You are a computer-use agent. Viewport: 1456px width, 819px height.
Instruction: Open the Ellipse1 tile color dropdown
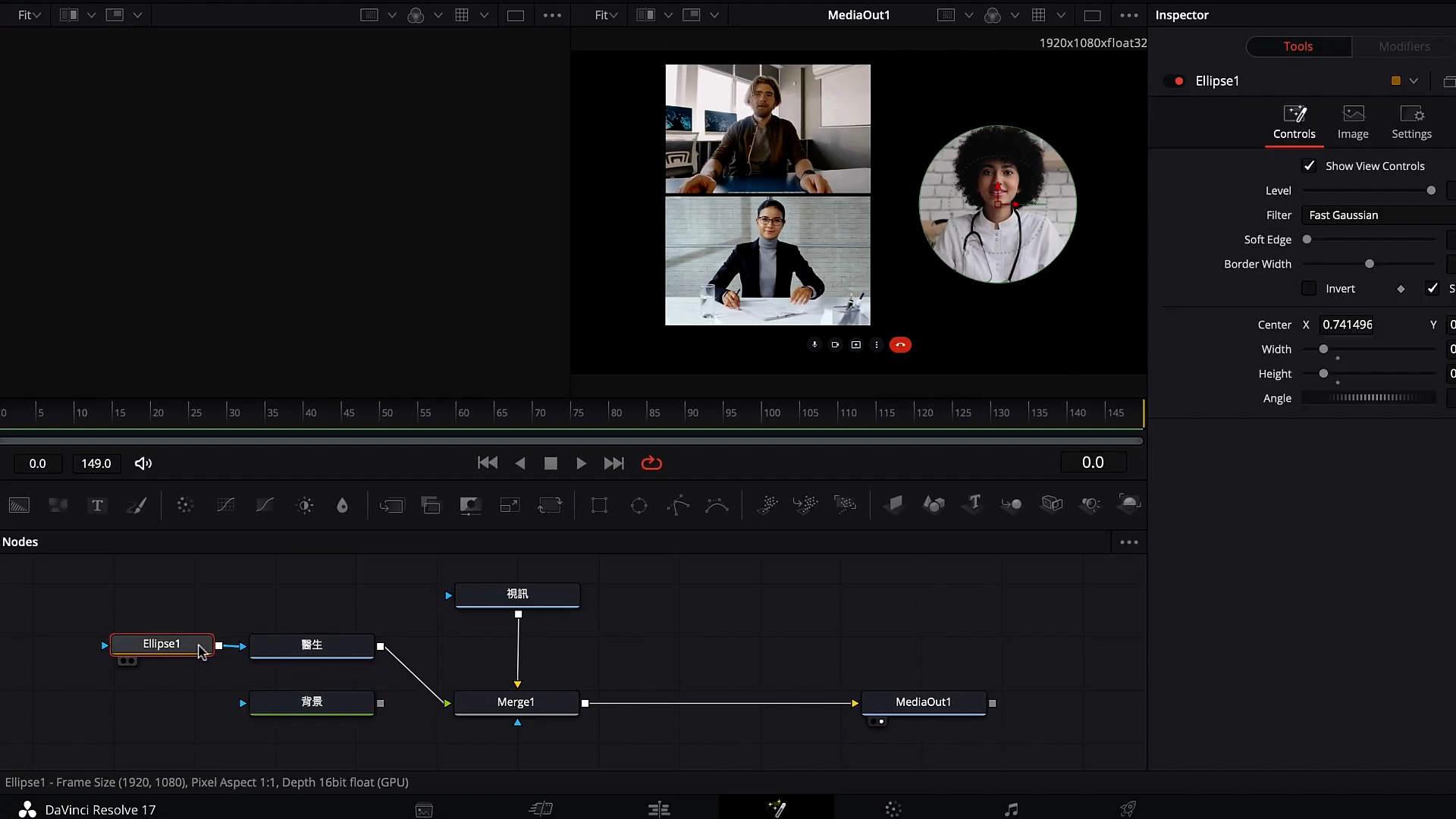point(1414,80)
